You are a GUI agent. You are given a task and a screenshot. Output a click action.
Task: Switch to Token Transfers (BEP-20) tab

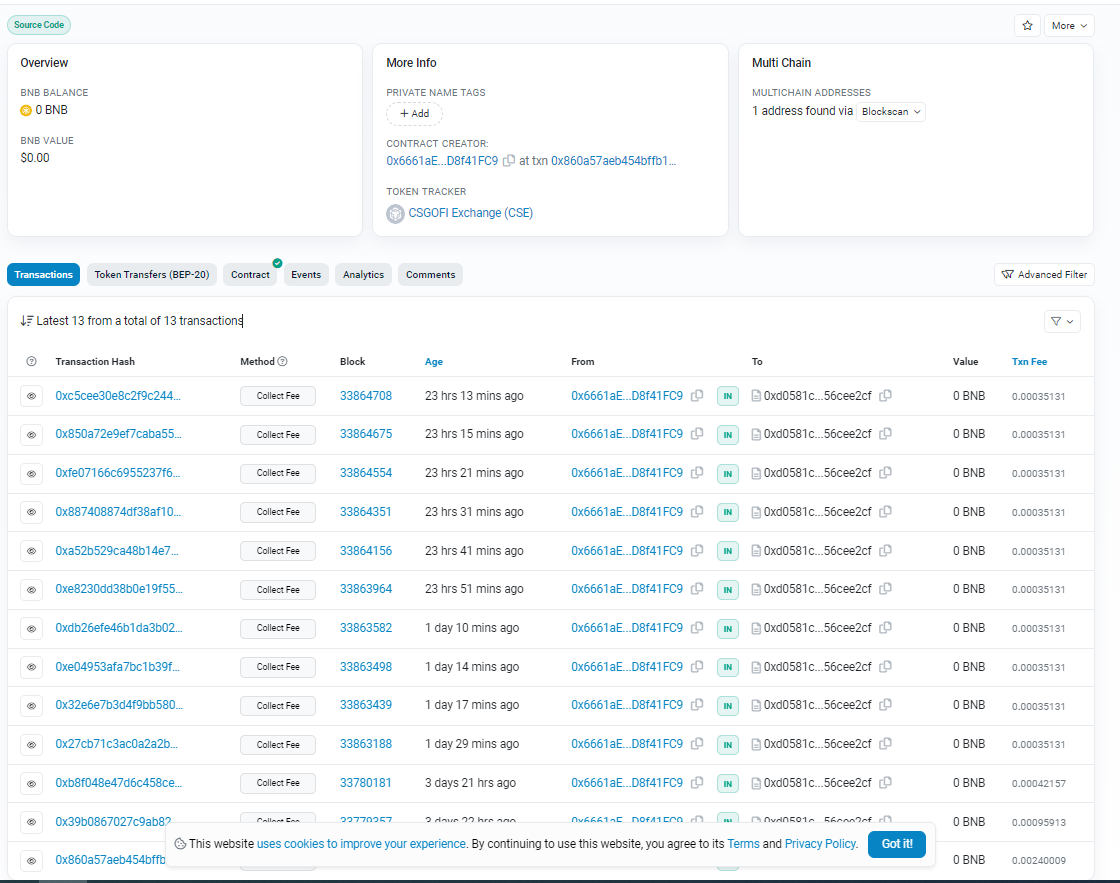pyautogui.click(x=152, y=275)
